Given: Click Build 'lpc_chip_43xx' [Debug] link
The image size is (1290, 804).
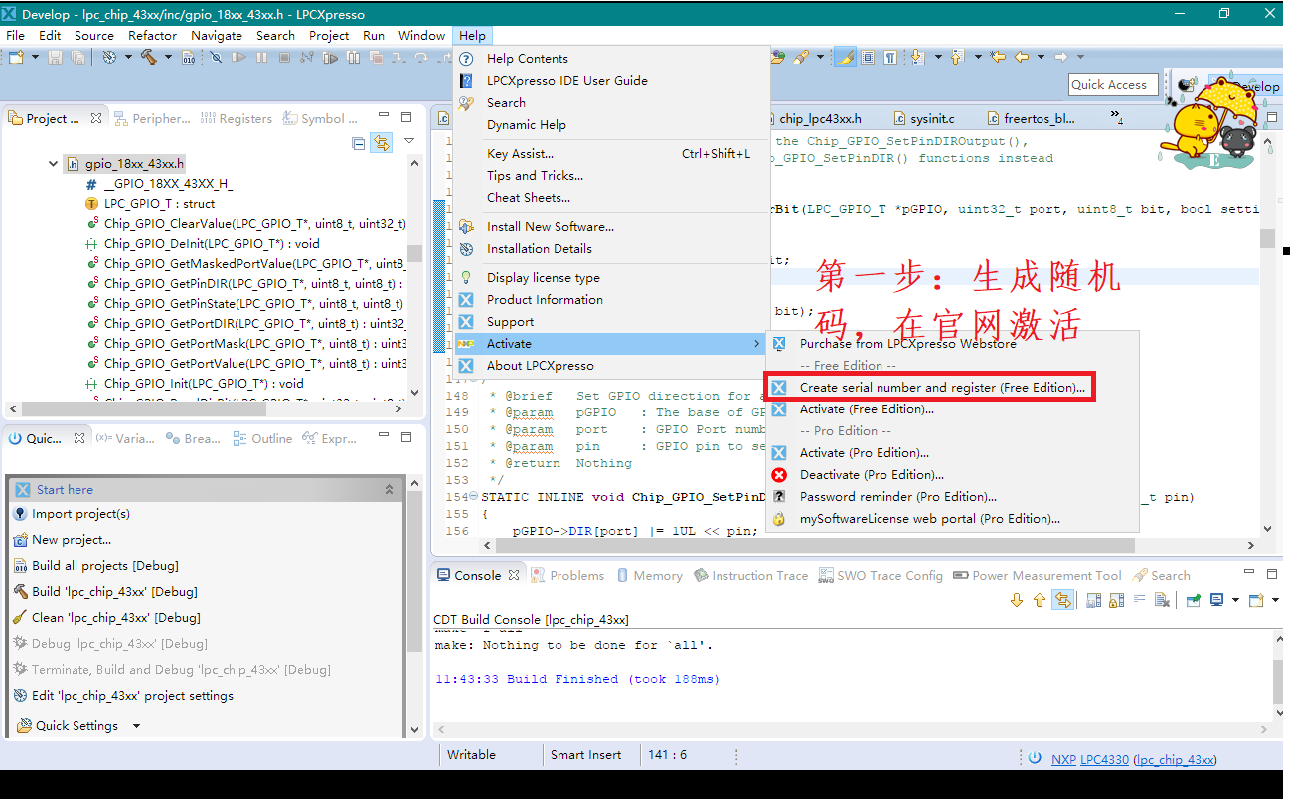Looking at the screenshot, I should (x=106, y=592).
